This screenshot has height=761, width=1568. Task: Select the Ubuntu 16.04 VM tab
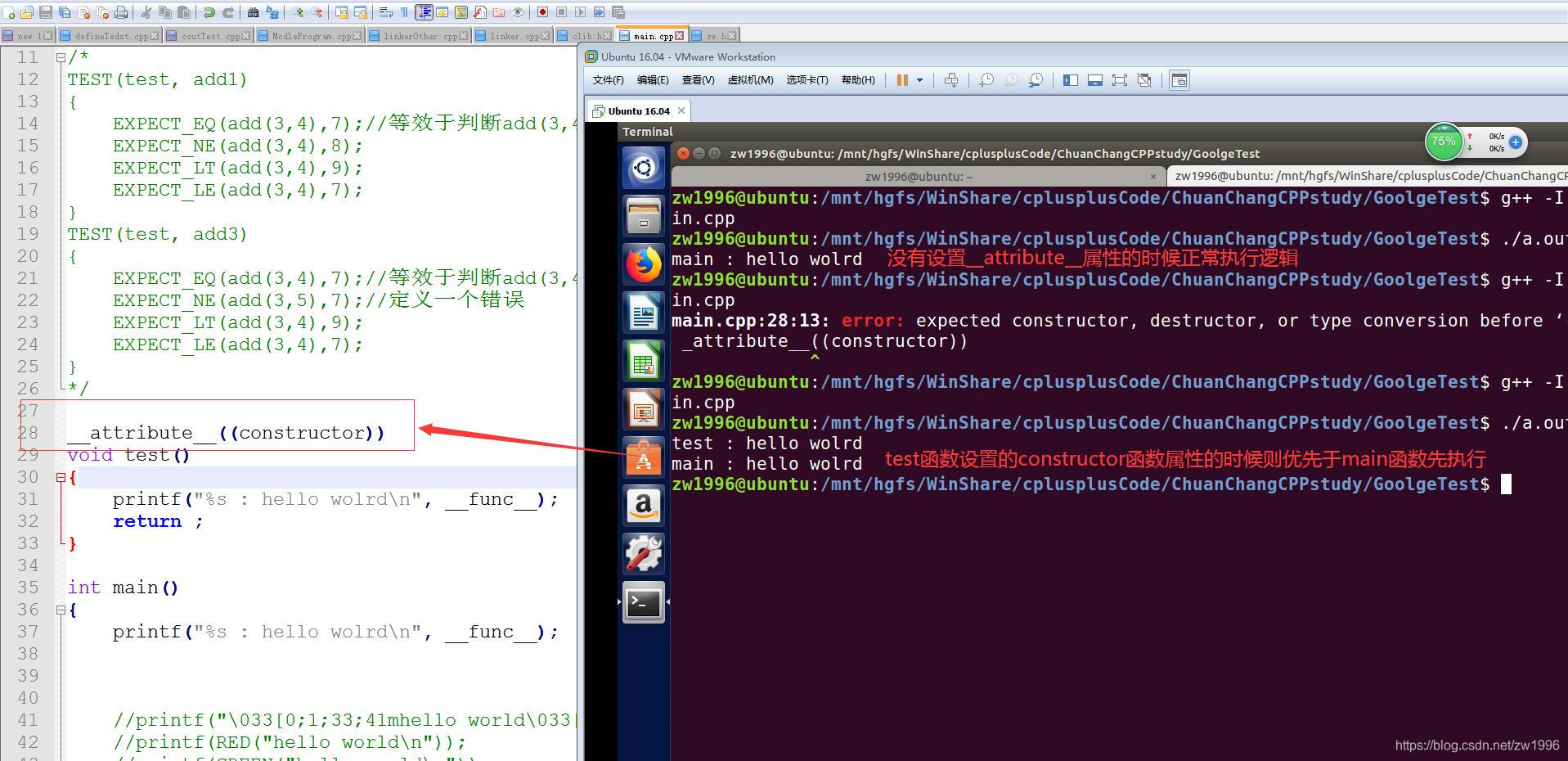640,110
